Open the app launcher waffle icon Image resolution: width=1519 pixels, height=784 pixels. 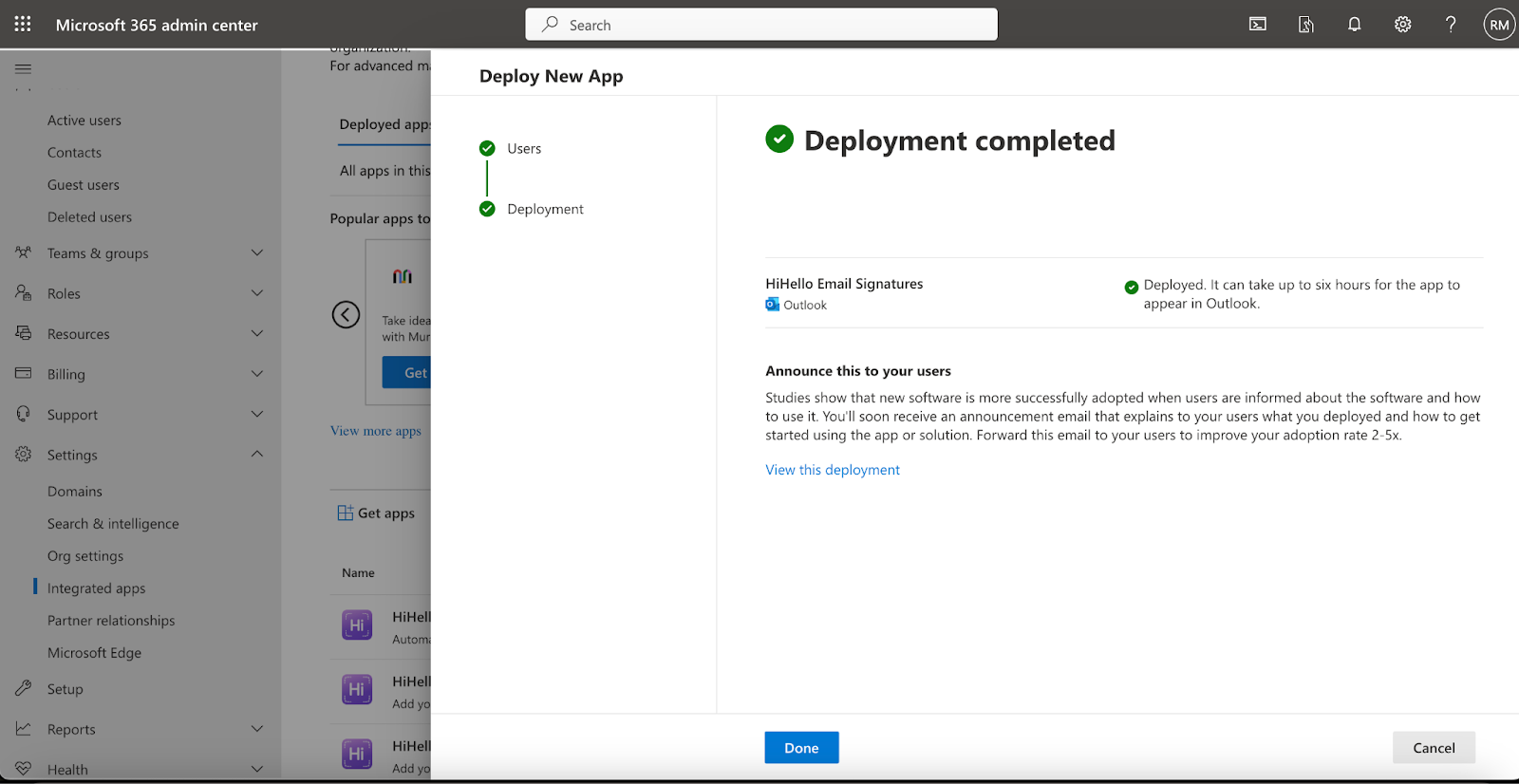click(23, 25)
